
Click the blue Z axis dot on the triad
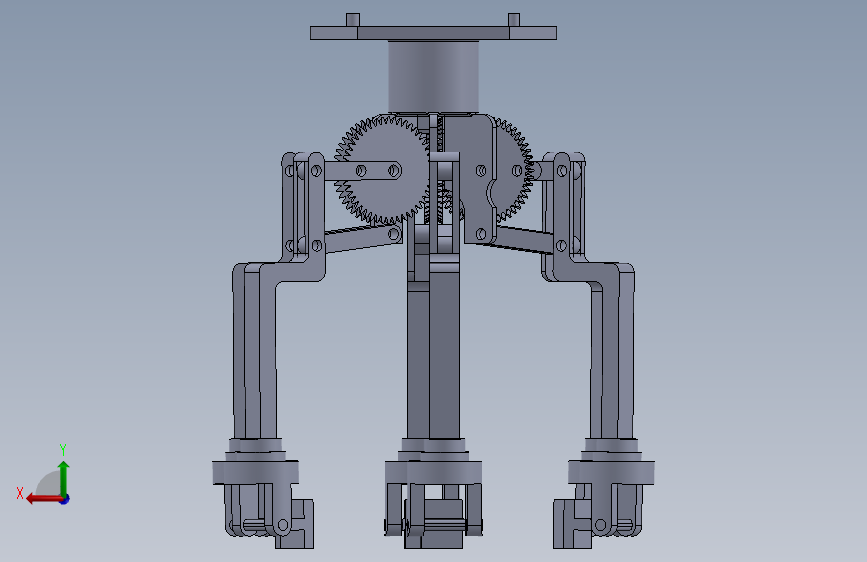click(65, 499)
